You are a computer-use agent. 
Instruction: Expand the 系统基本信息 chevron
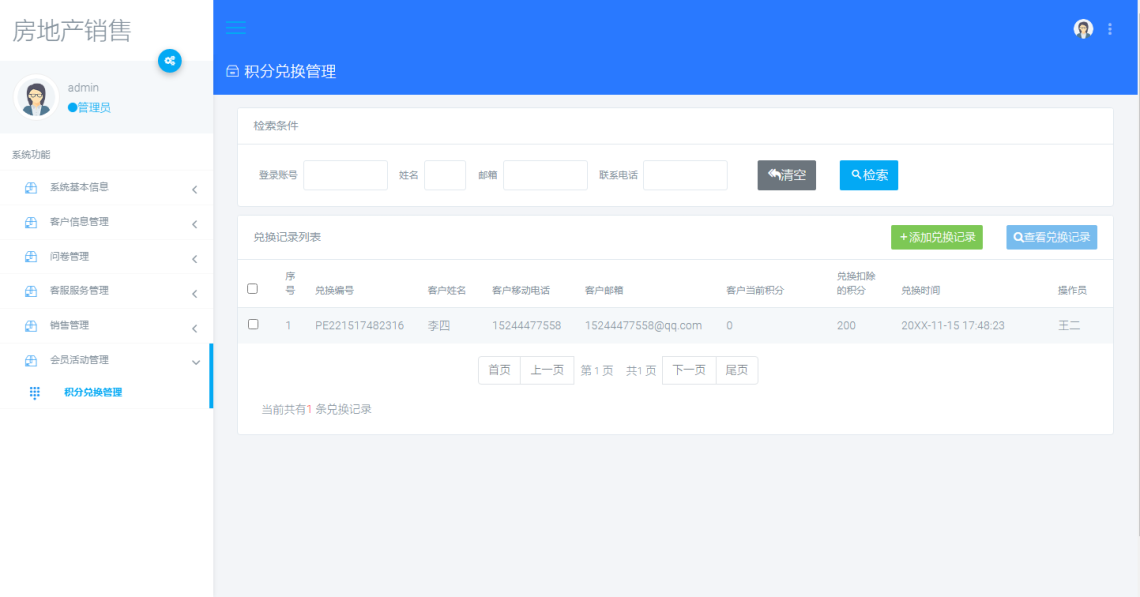point(196,188)
